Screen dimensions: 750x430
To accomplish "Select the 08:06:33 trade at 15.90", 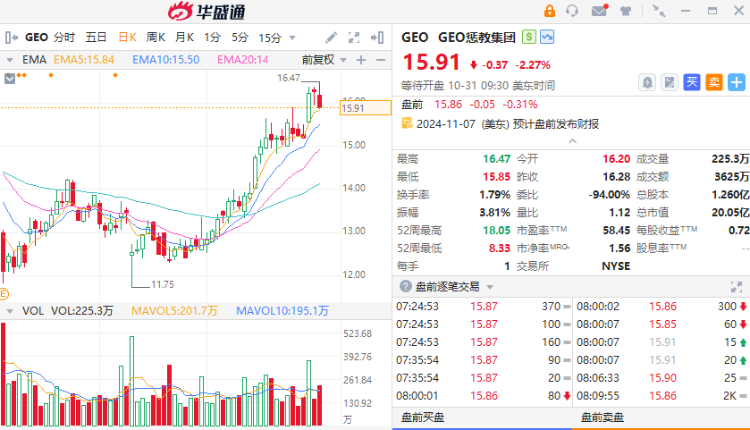I will (x=661, y=378).
